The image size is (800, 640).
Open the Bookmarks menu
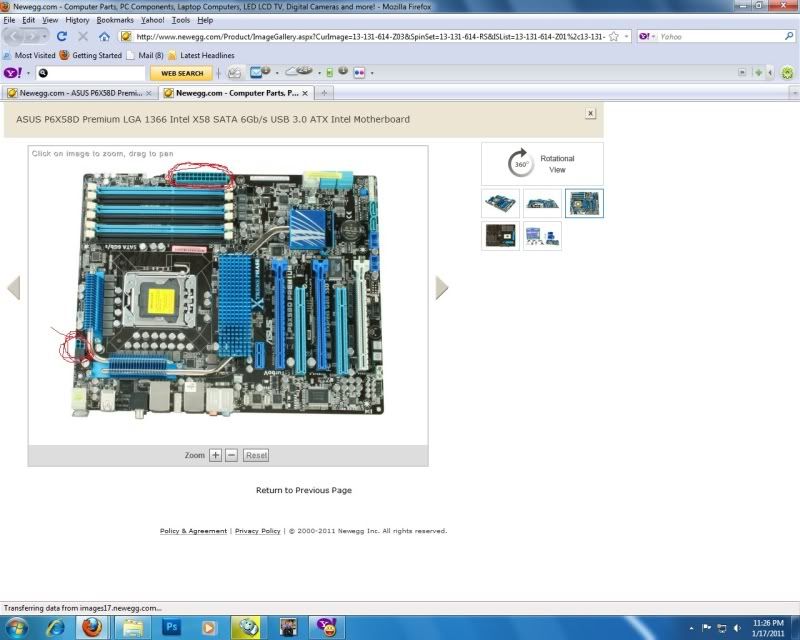115,20
